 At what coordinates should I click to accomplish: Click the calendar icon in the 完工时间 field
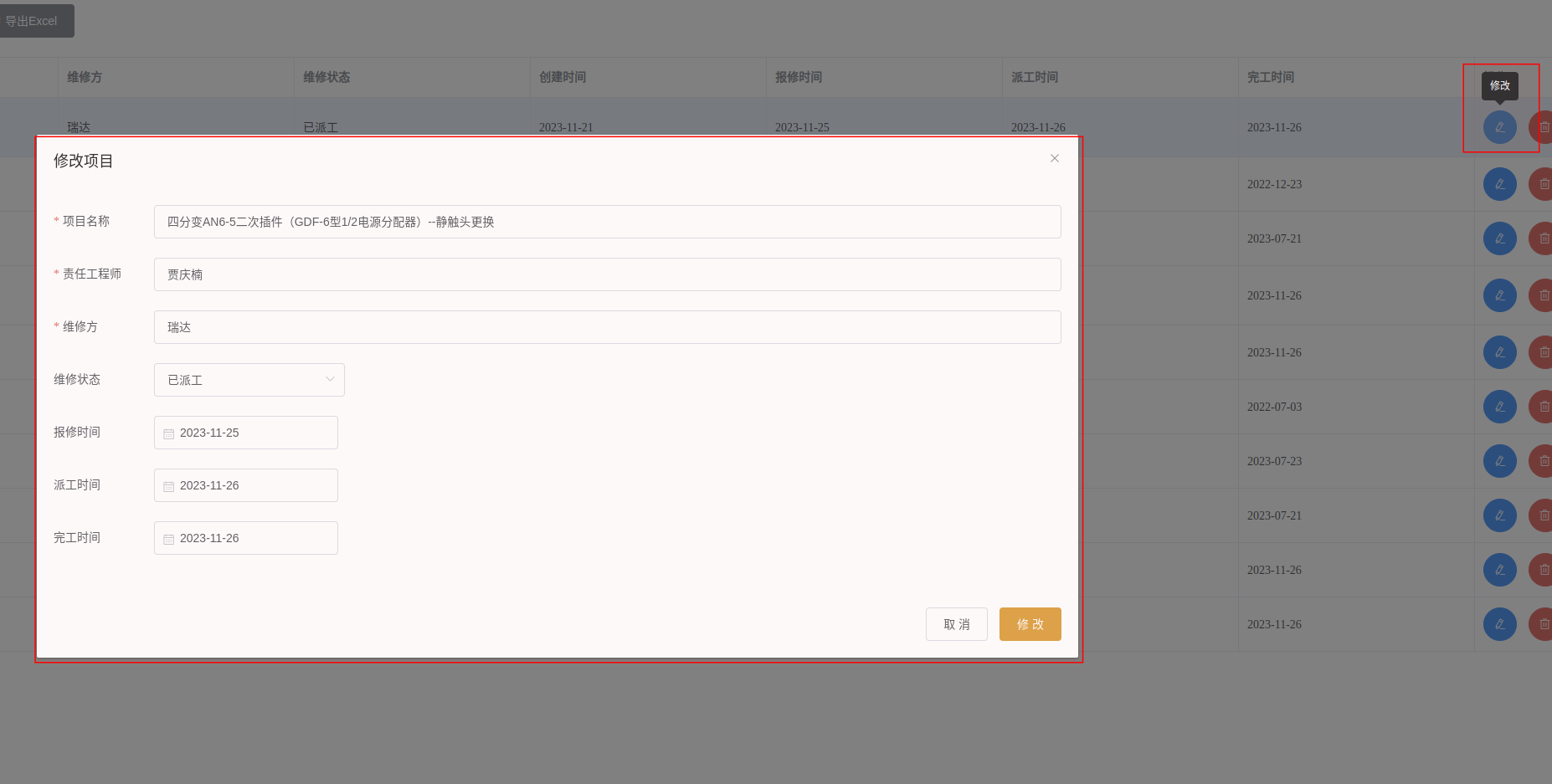pos(169,539)
